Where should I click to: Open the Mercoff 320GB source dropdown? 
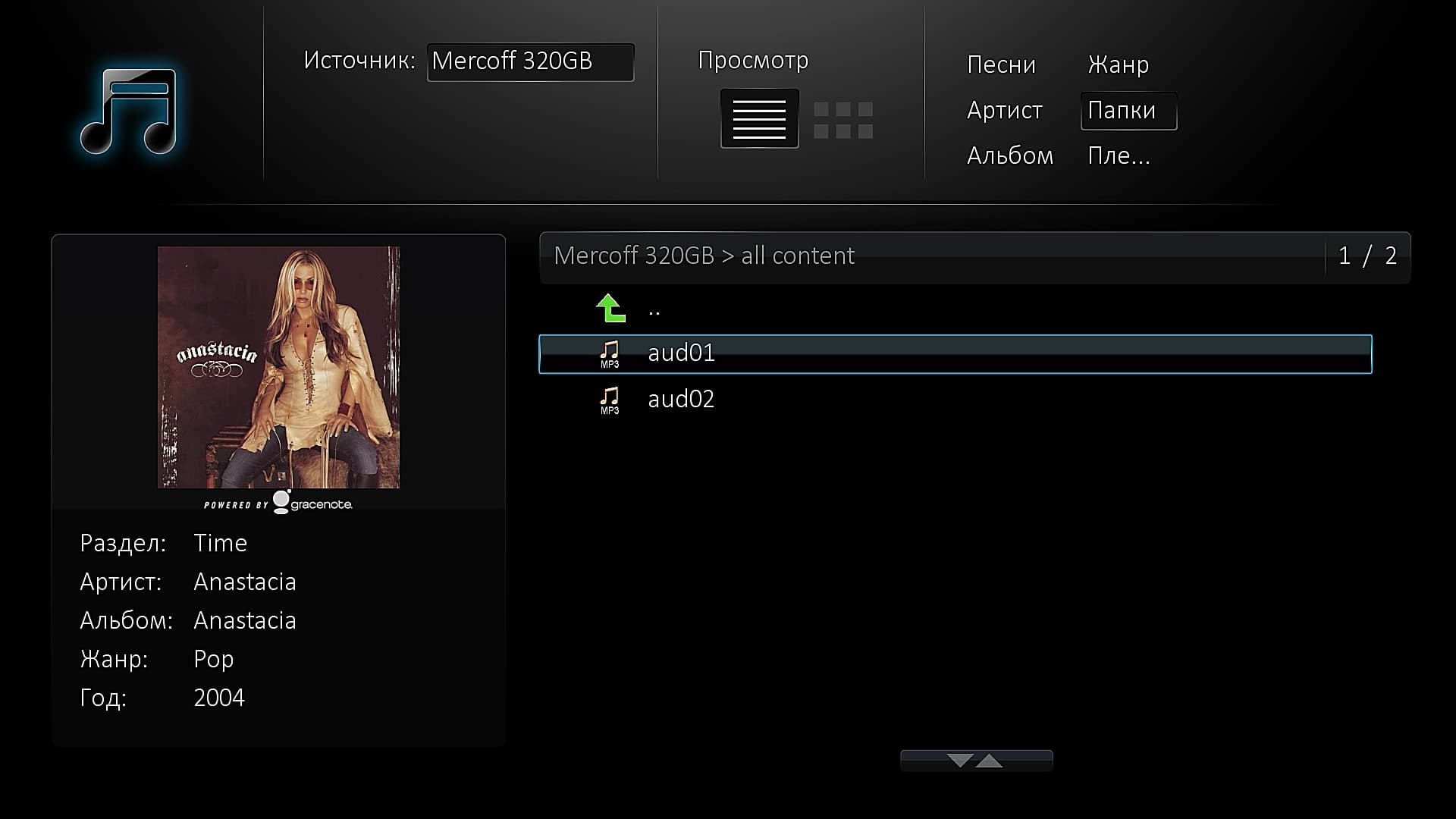(x=530, y=61)
